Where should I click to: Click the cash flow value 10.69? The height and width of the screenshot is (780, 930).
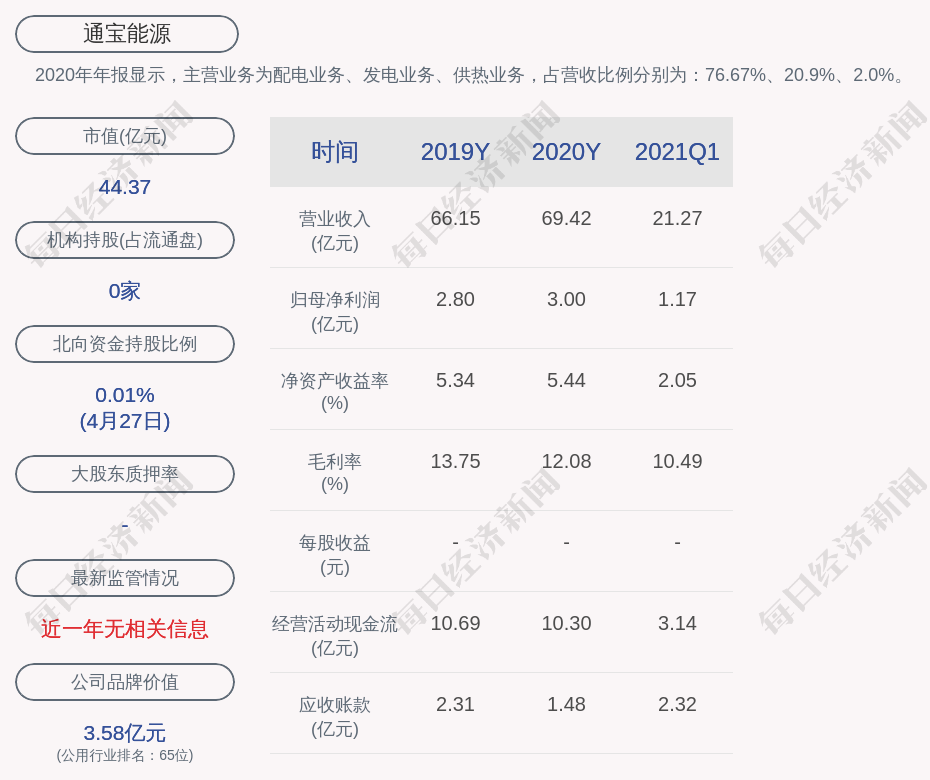tap(455, 623)
